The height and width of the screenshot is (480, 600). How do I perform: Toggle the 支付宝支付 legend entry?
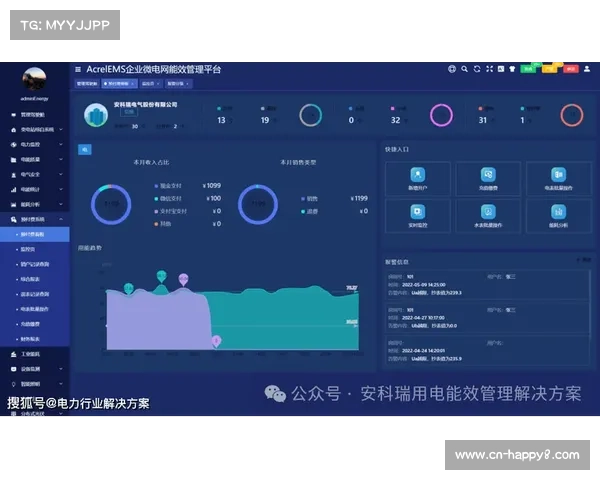pos(171,211)
